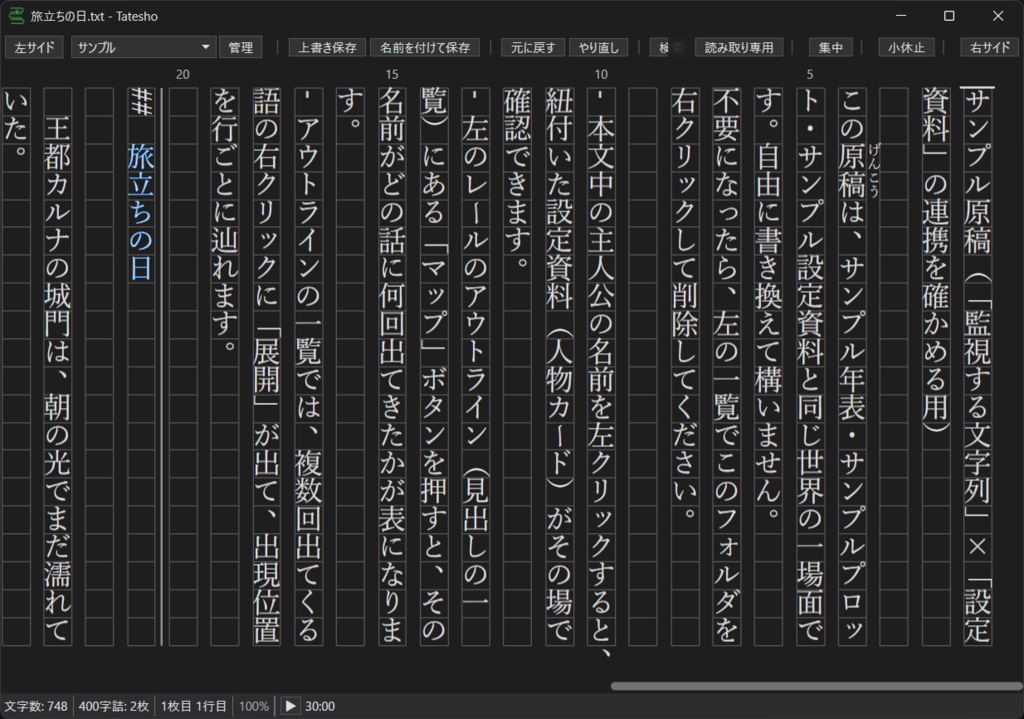Toggle the left side panel (左サイド)
This screenshot has height=719, width=1024.
(x=35, y=48)
